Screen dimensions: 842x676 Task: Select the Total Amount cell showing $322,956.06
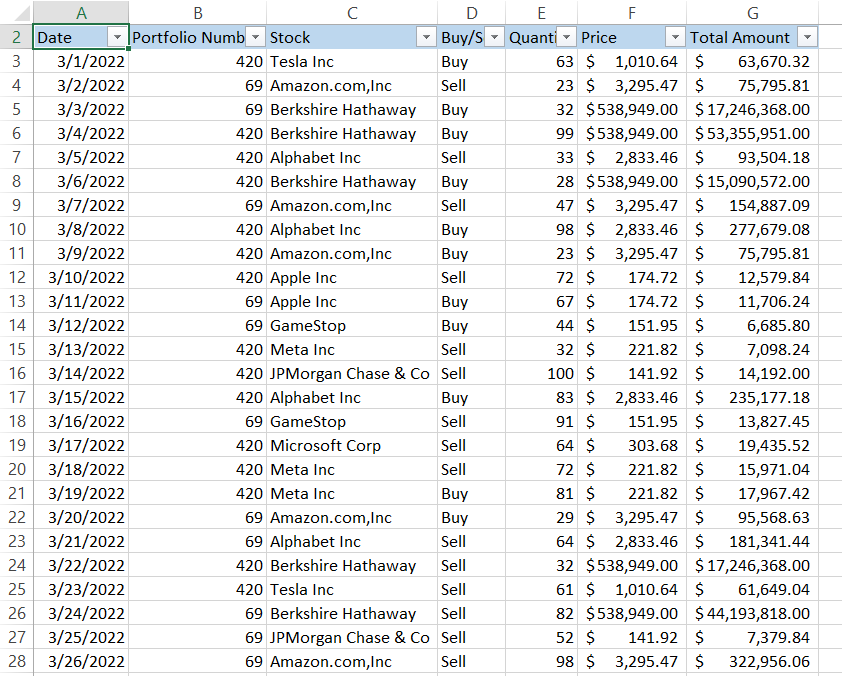(x=752, y=662)
